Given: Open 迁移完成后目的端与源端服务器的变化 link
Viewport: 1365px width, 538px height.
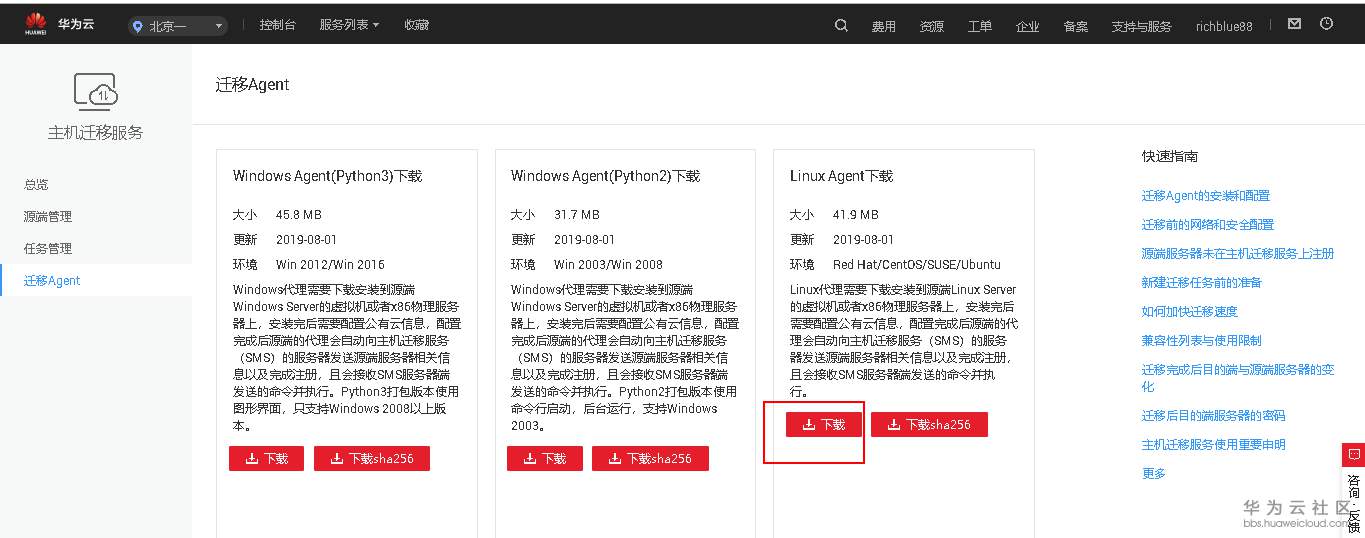Looking at the screenshot, I should (x=1238, y=378).
